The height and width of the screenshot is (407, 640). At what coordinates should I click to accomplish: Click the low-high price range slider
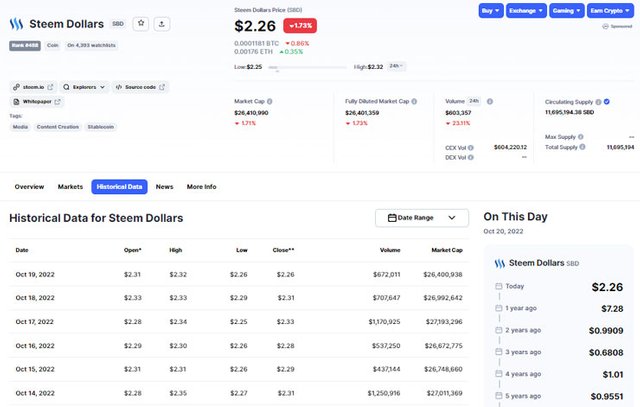[x=307, y=67]
